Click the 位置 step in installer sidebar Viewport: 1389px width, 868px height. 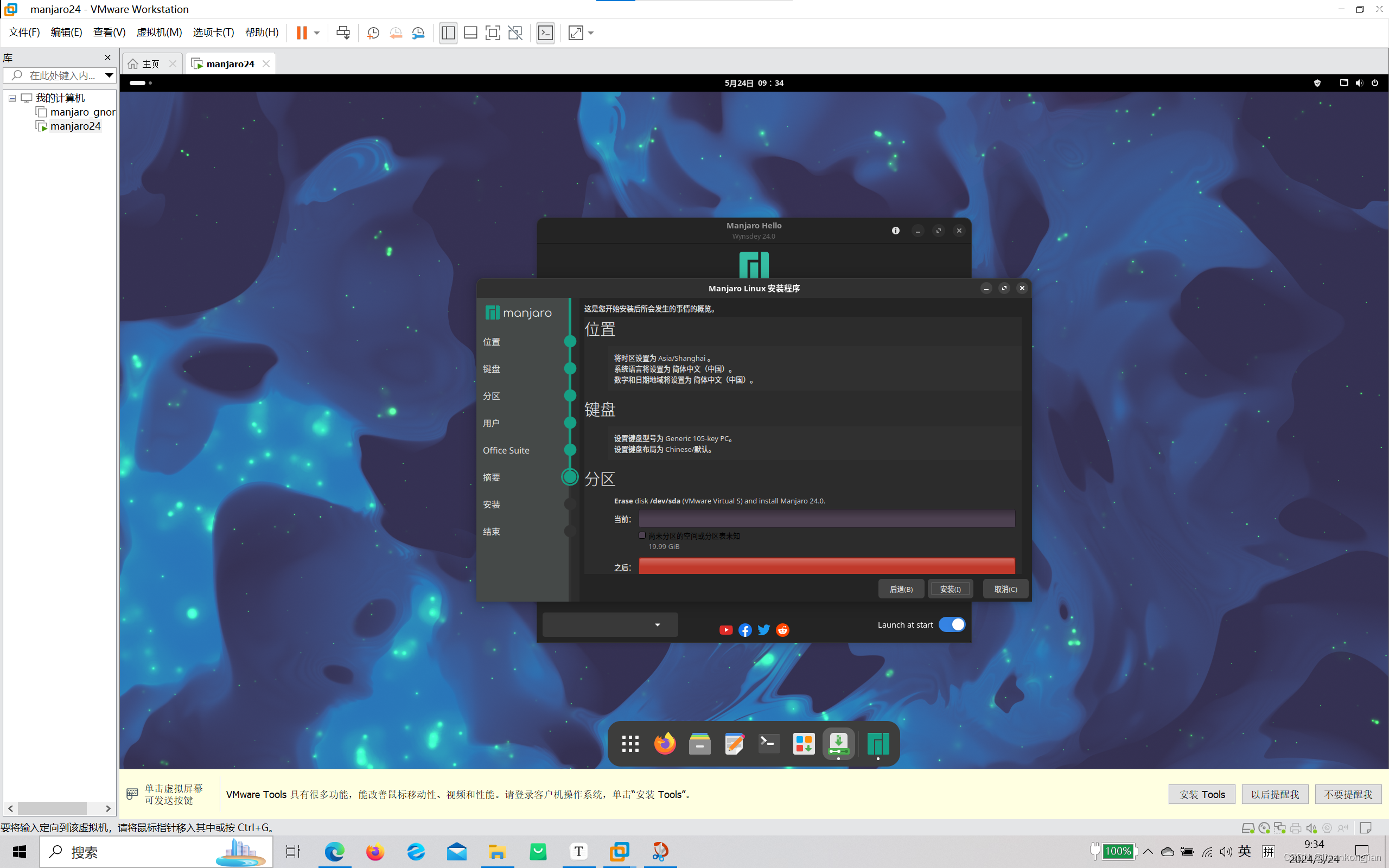[492, 342]
